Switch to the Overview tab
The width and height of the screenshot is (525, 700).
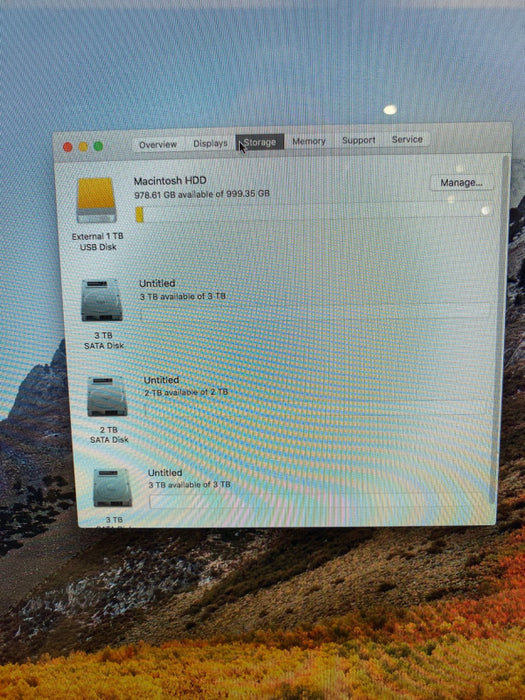pyautogui.click(x=158, y=145)
